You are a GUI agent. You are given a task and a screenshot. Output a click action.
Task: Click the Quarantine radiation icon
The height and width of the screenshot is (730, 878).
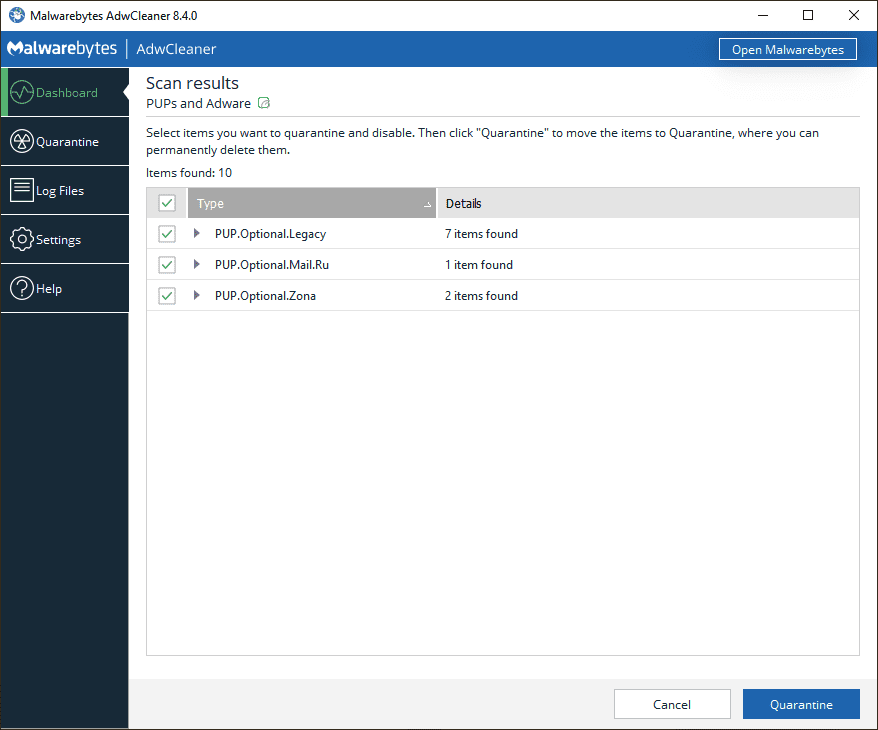tap(22, 142)
